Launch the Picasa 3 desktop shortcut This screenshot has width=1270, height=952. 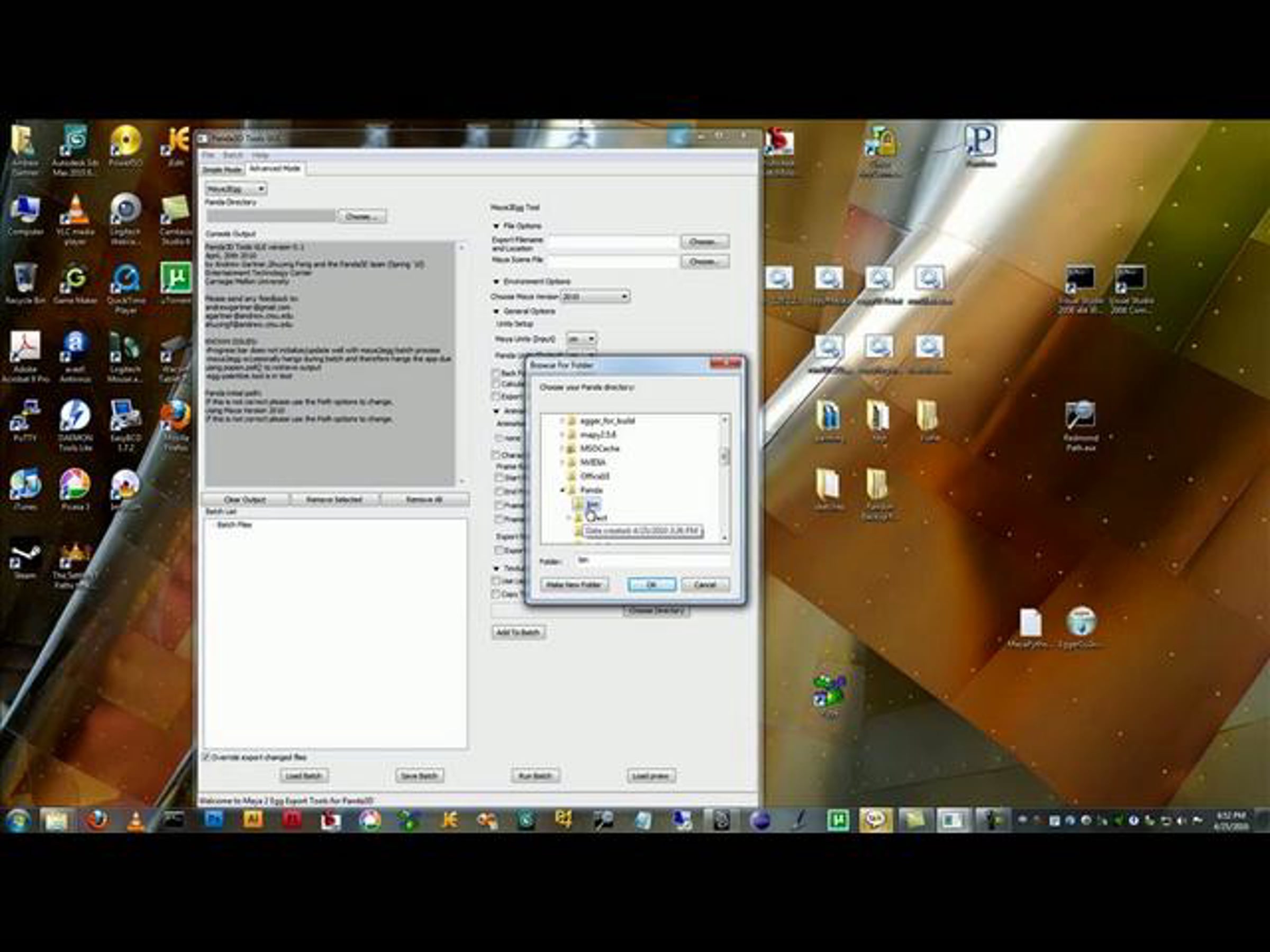coord(75,489)
